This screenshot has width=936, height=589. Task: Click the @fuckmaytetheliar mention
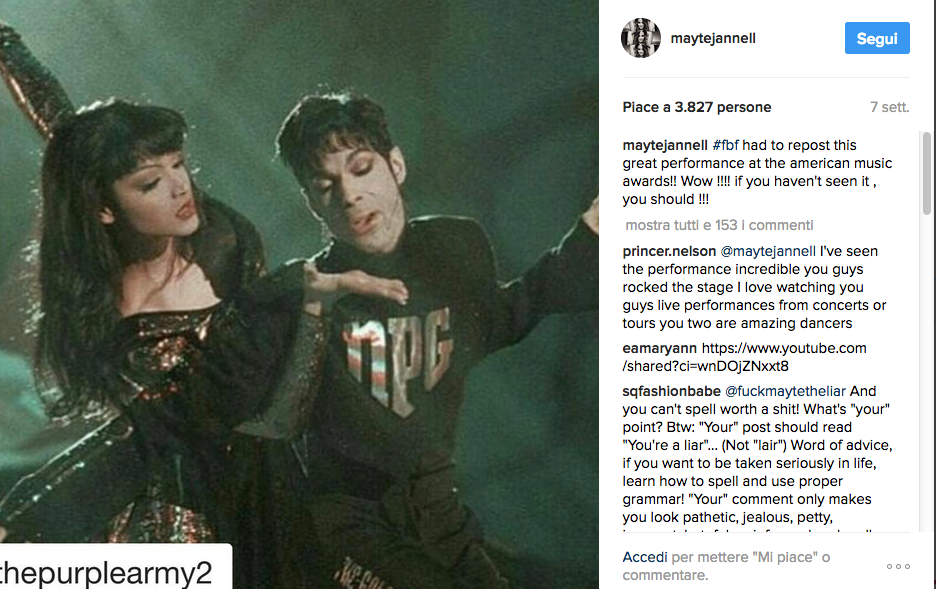click(785, 391)
